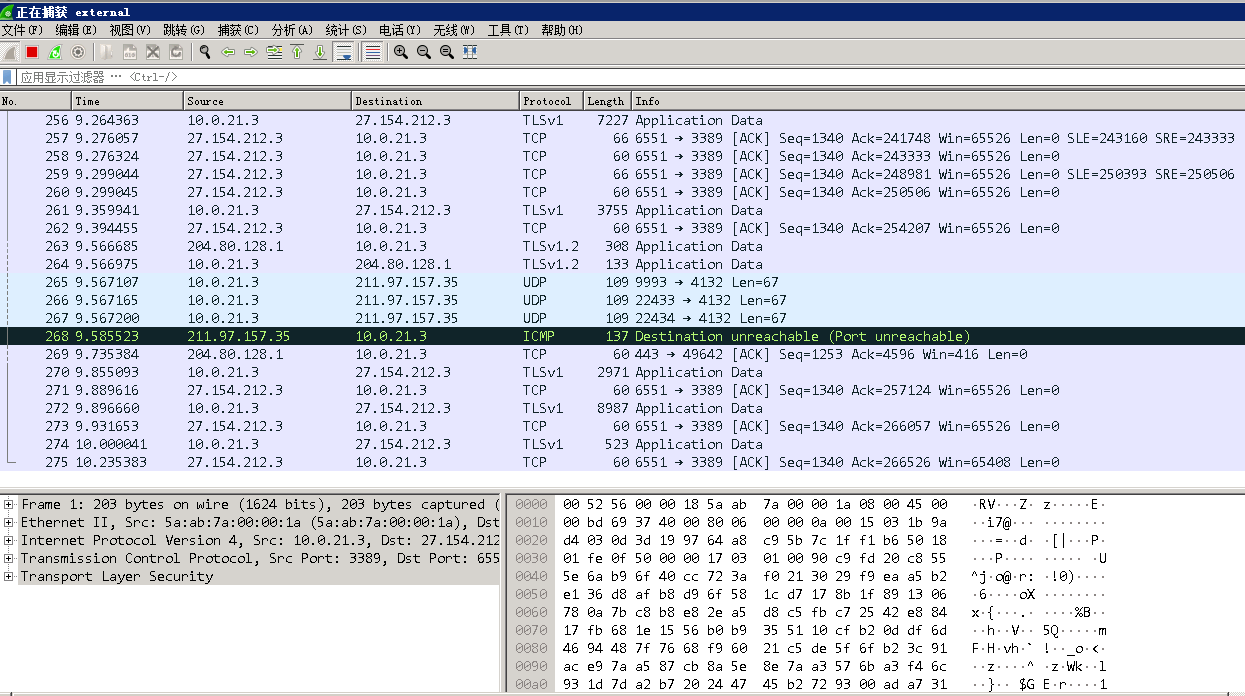Restart the current capture

55,52
